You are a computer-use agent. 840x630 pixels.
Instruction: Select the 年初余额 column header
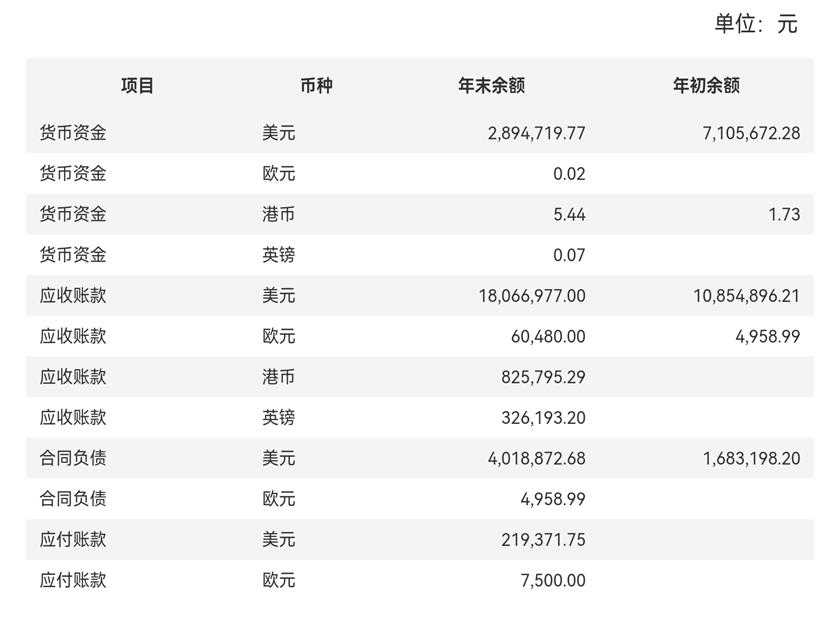(x=706, y=86)
